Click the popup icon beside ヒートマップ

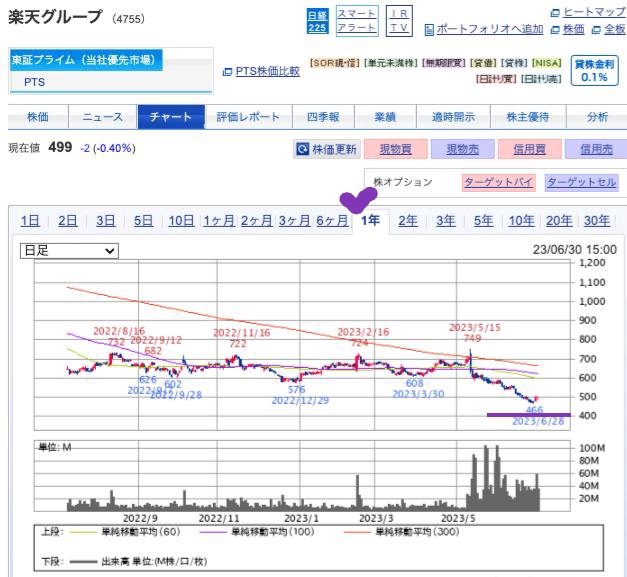coord(555,13)
